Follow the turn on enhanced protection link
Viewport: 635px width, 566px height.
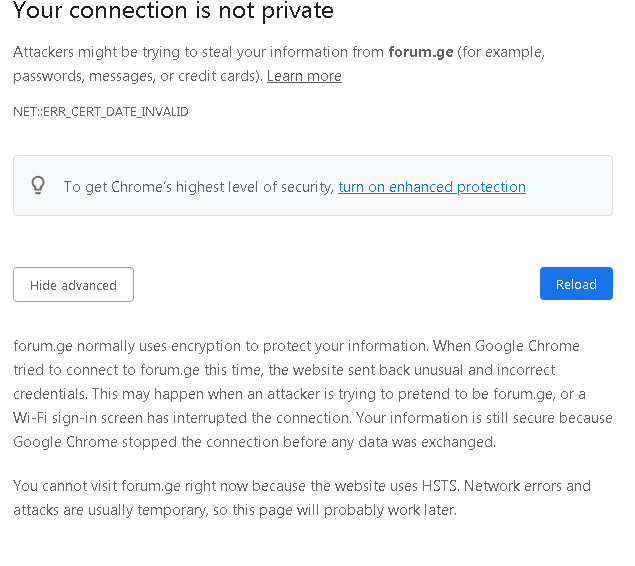432,187
